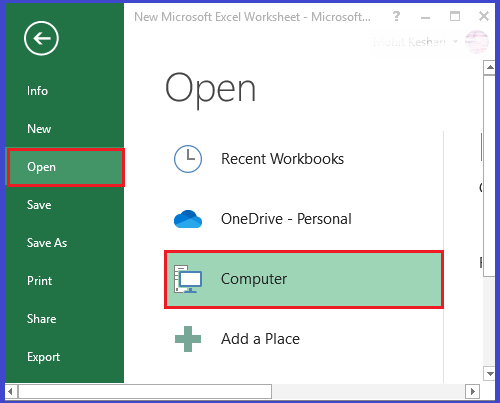This screenshot has width=500, height=403.
Task: Select New in the sidebar
Action: point(39,129)
